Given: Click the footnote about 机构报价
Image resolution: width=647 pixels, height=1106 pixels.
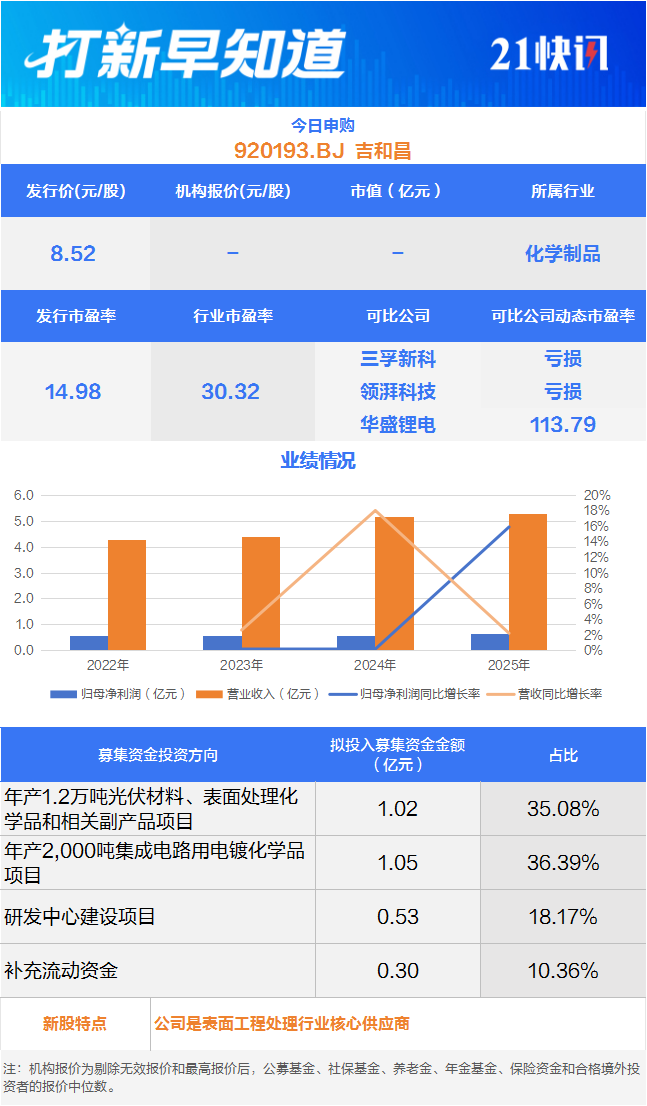Looking at the screenshot, I should (322, 1078).
